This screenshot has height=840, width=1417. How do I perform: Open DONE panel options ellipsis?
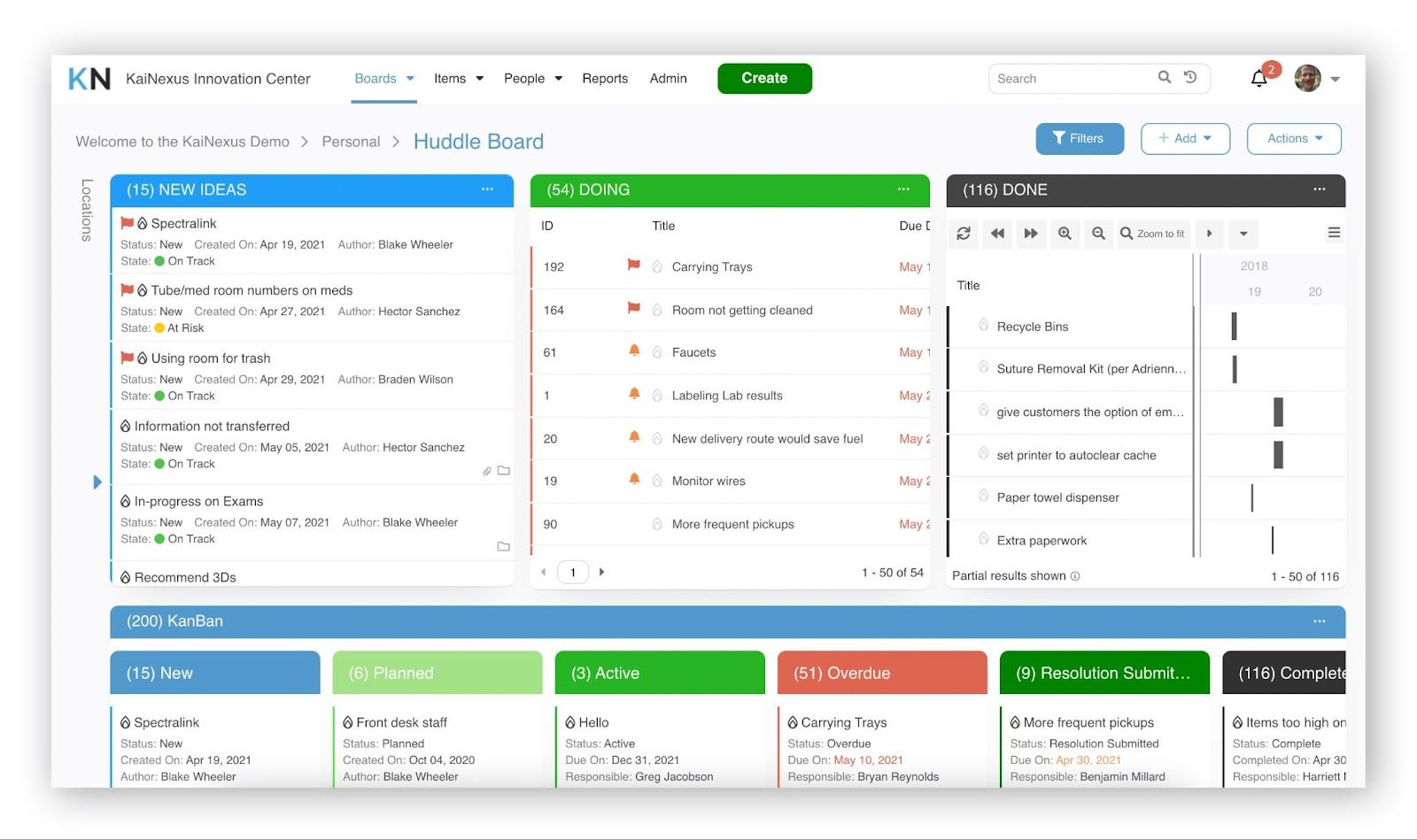tap(1320, 189)
